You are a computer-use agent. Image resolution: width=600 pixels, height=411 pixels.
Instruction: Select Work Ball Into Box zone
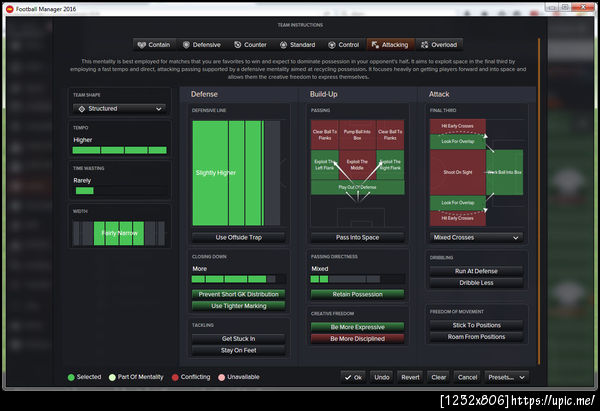[x=505, y=173]
